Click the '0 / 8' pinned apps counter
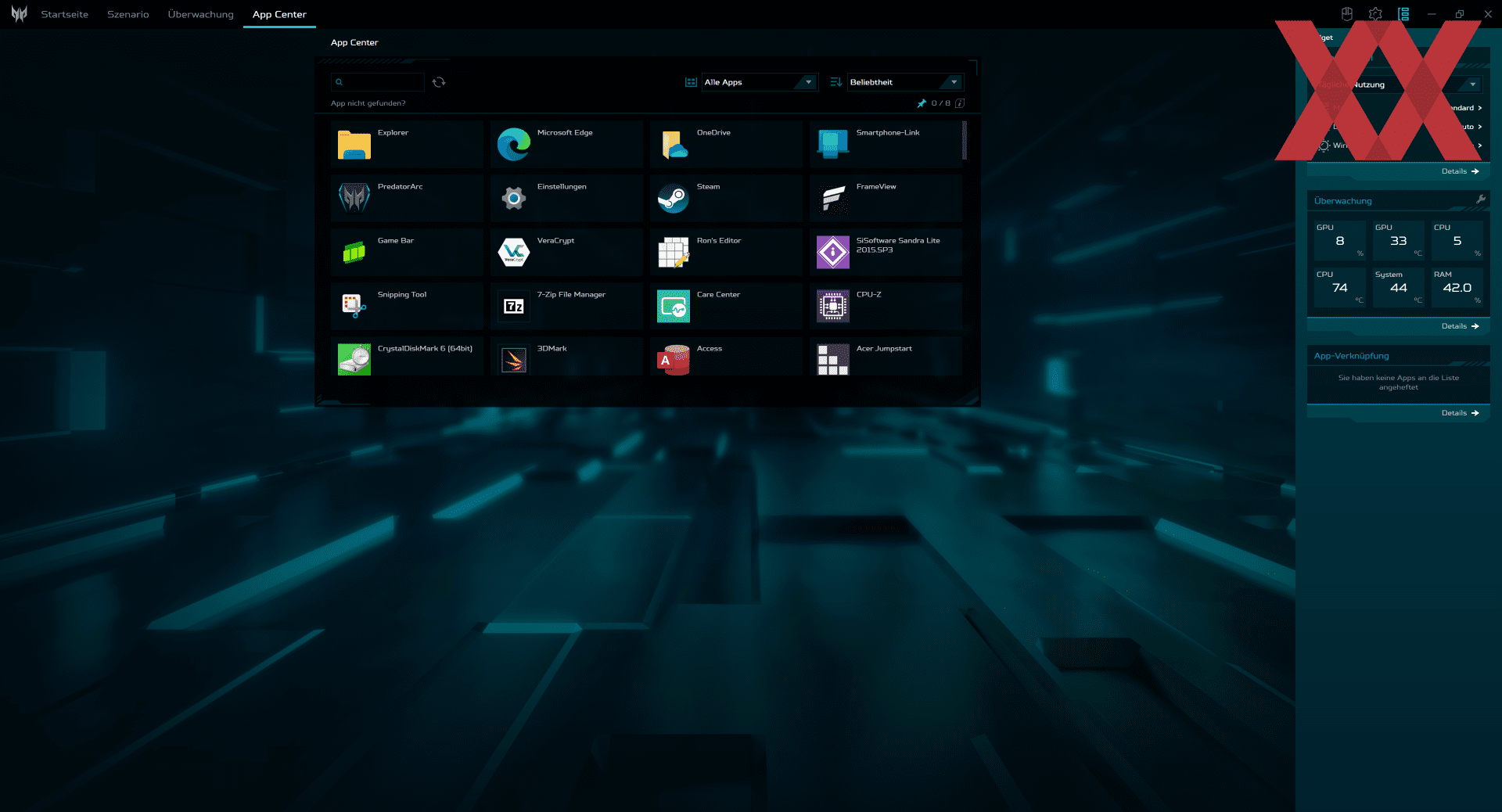 [x=940, y=103]
